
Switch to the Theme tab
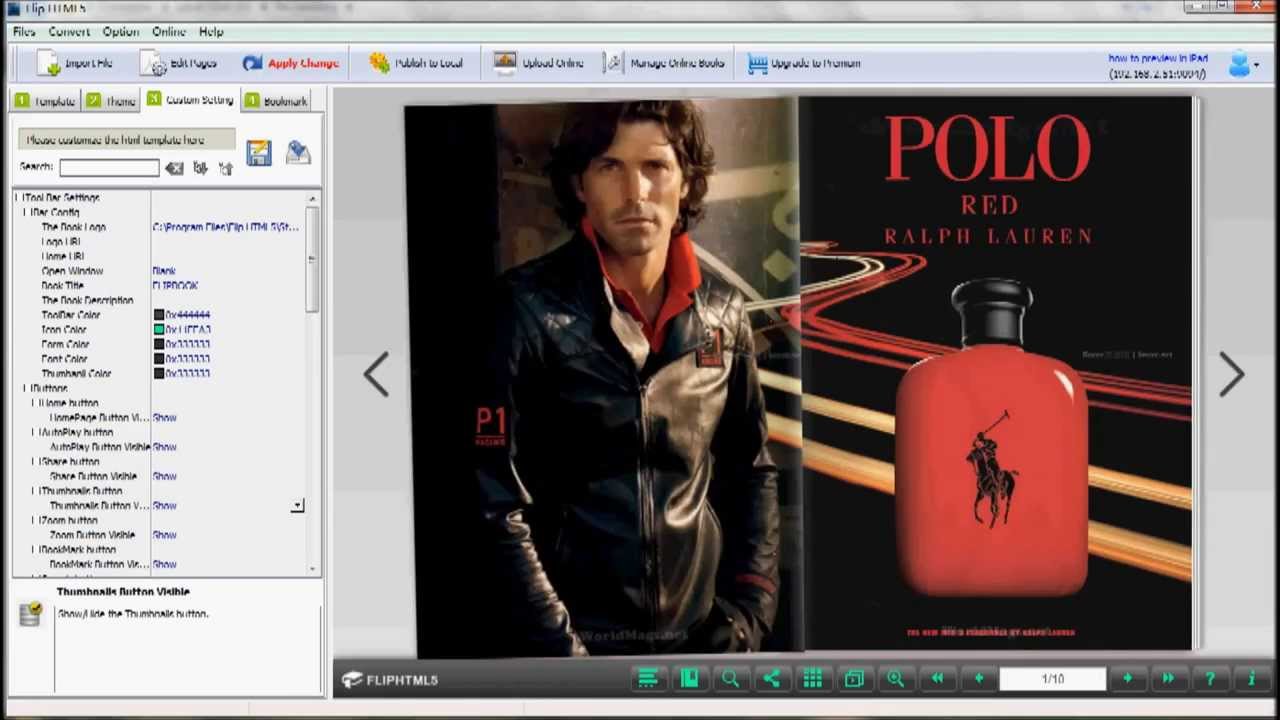point(111,101)
